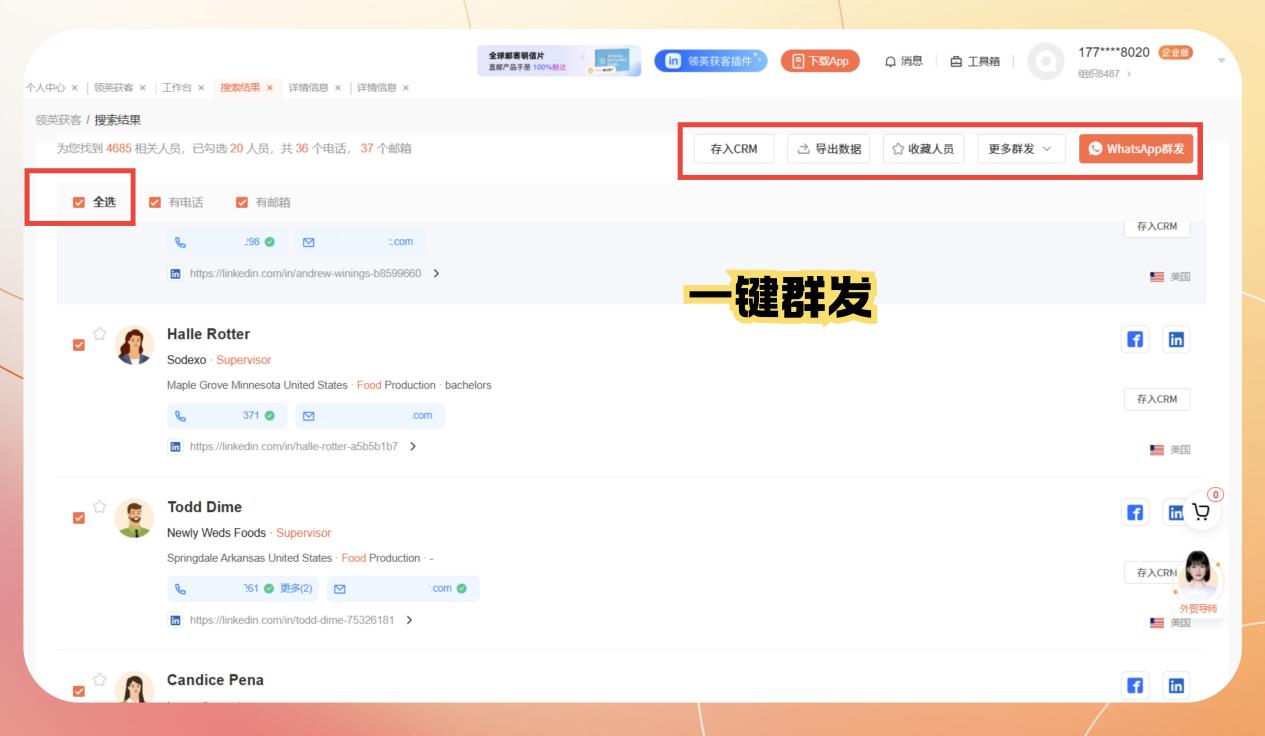Star Todd Dime as favorite
The width and height of the screenshot is (1265, 736).
(100, 507)
